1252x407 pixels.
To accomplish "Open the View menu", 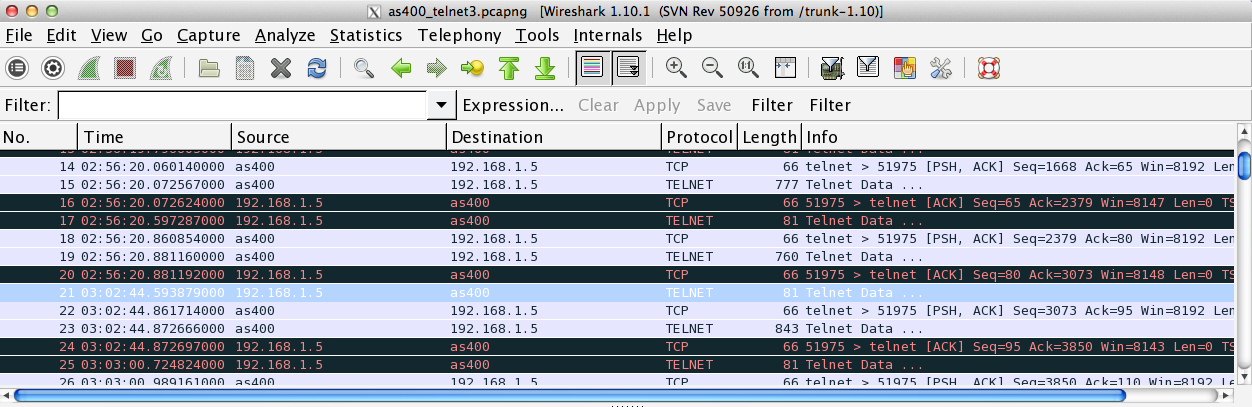I will pyautogui.click(x=109, y=36).
